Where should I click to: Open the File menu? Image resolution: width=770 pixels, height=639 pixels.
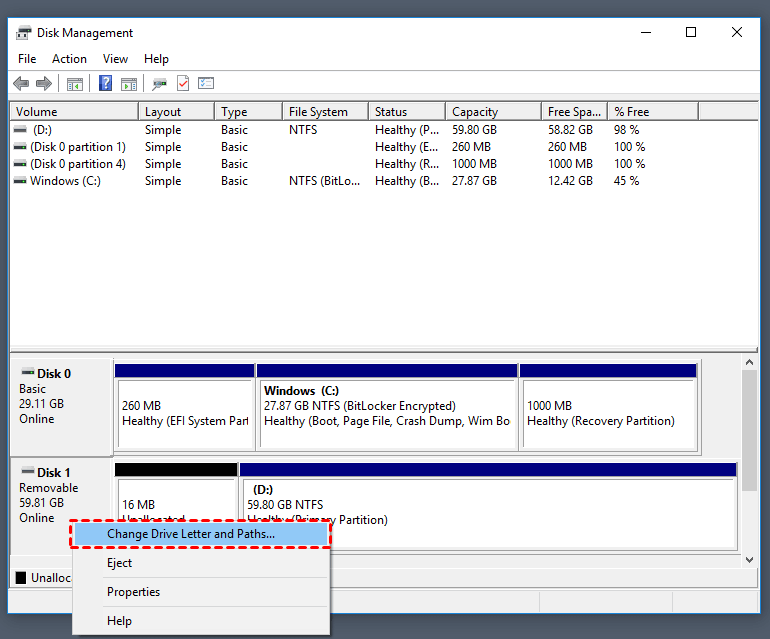point(27,59)
